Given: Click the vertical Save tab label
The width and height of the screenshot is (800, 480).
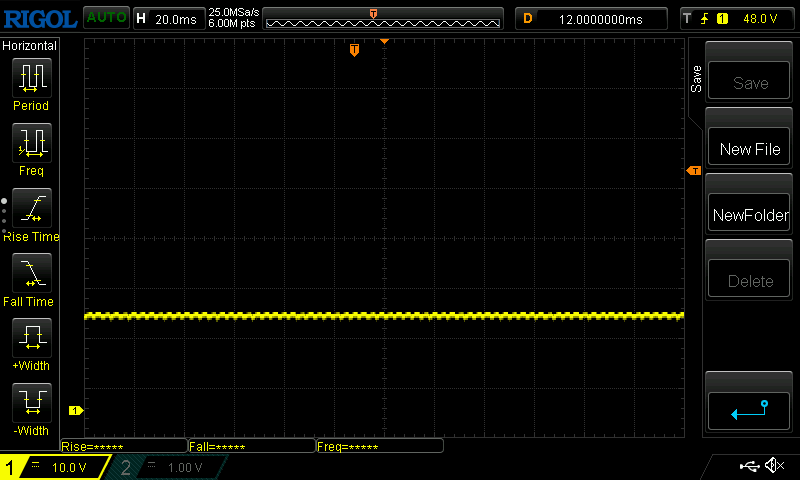Looking at the screenshot, I should pos(695,79).
